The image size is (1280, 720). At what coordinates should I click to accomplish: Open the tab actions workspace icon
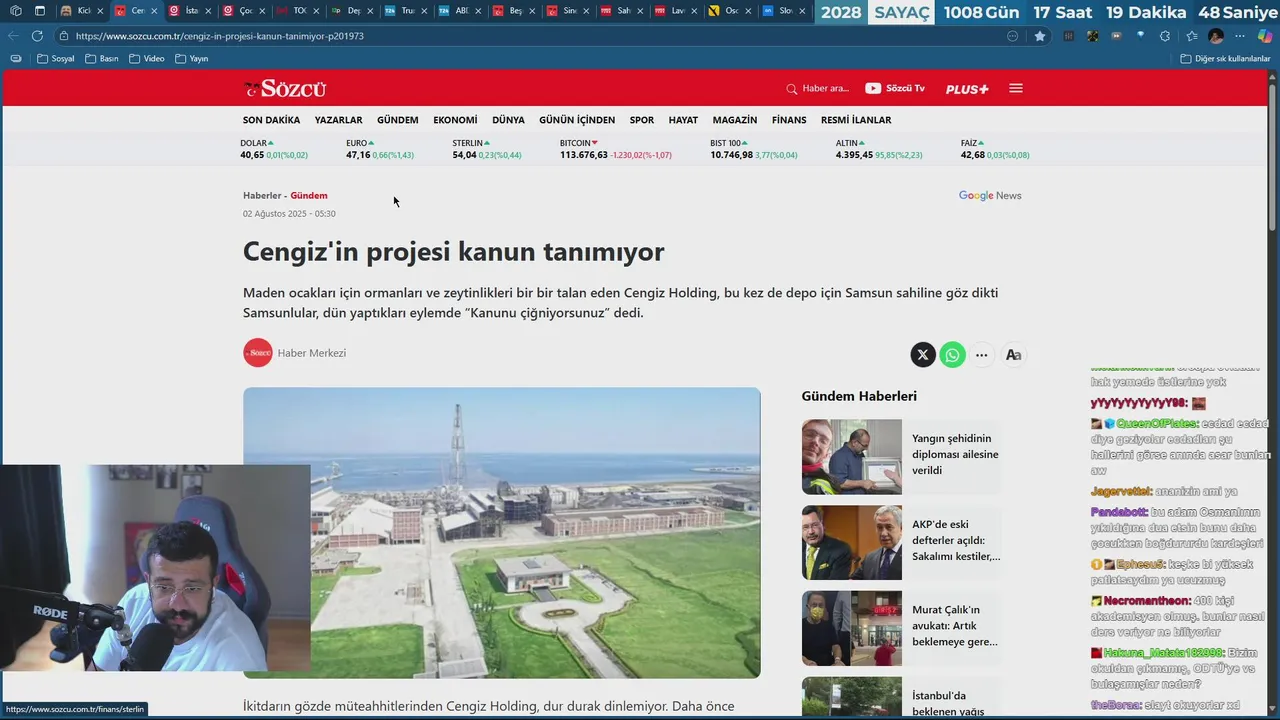click(16, 11)
